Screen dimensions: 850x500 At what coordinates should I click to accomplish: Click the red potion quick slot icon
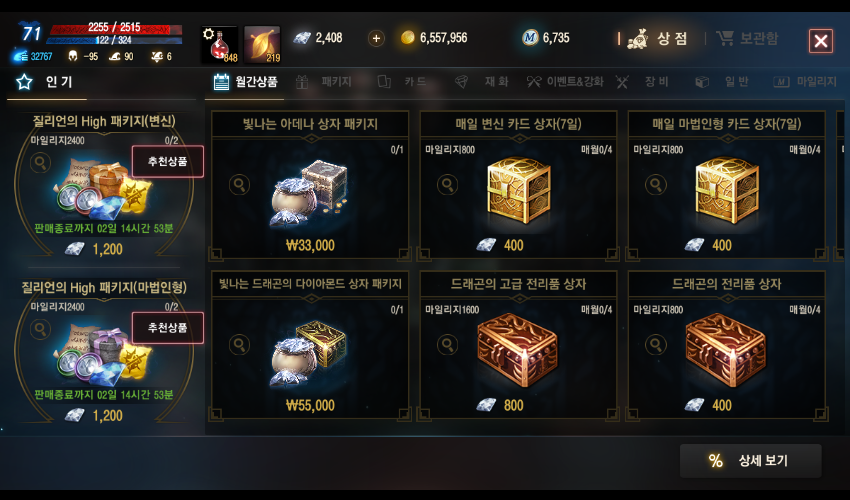tap(220, 44)
